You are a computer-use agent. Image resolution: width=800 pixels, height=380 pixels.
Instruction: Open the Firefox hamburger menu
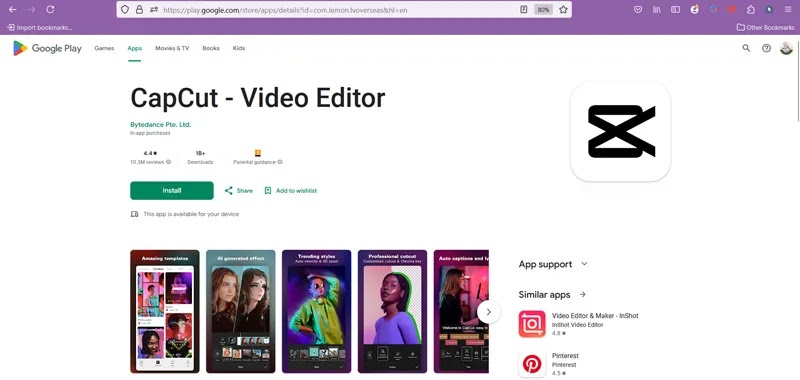[x=788, y=9]
